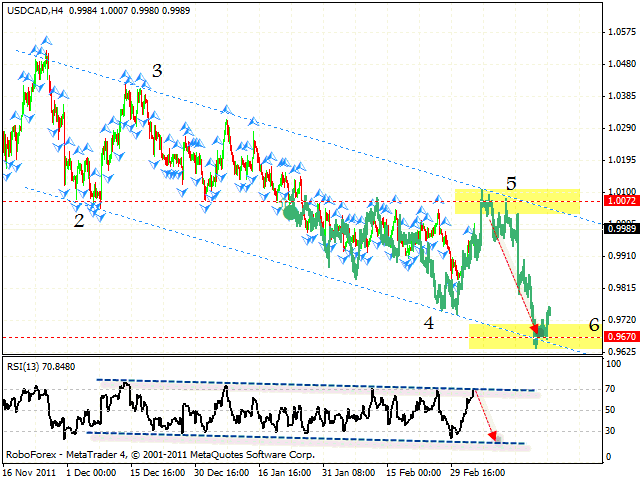Click the wave 2 label
The width and height of the screenshot is (640, 480).
click(78, 220)
